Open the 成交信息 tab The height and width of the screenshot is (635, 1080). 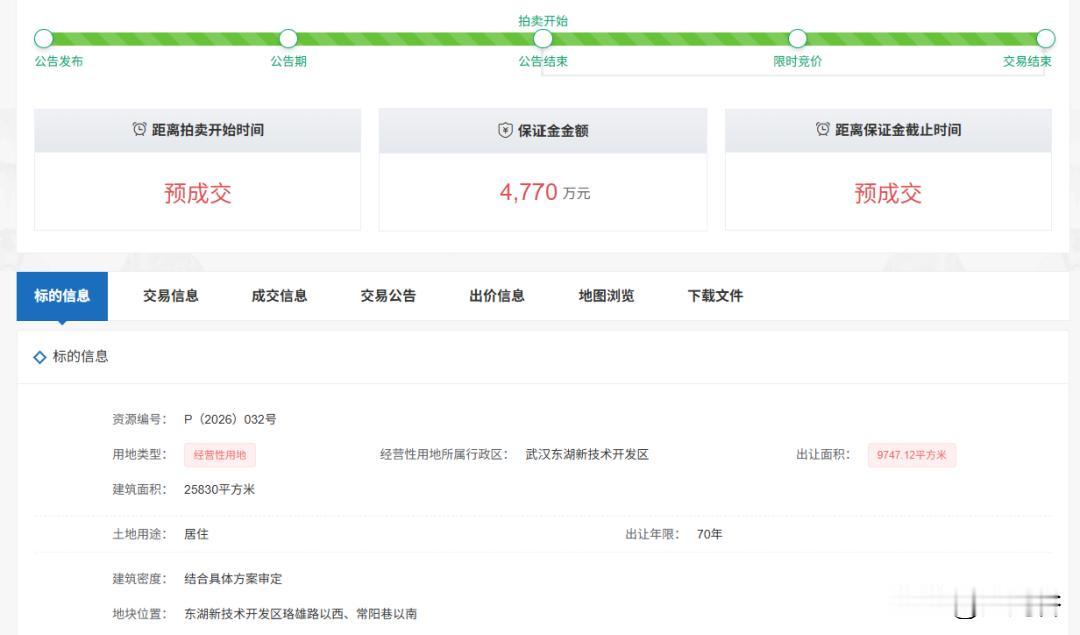tap(279, 295)
